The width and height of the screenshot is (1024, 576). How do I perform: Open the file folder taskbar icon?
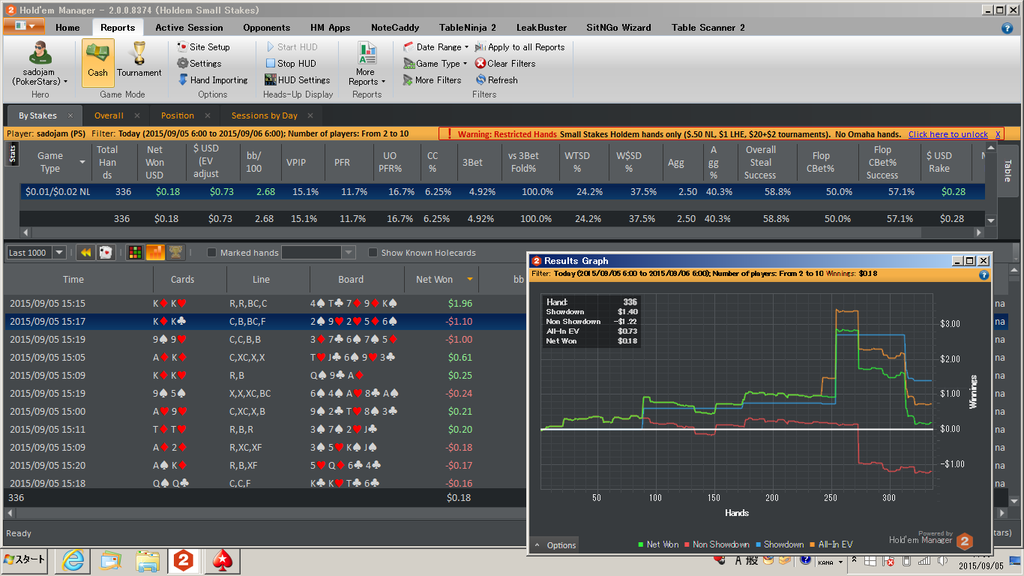click(148, 560)
